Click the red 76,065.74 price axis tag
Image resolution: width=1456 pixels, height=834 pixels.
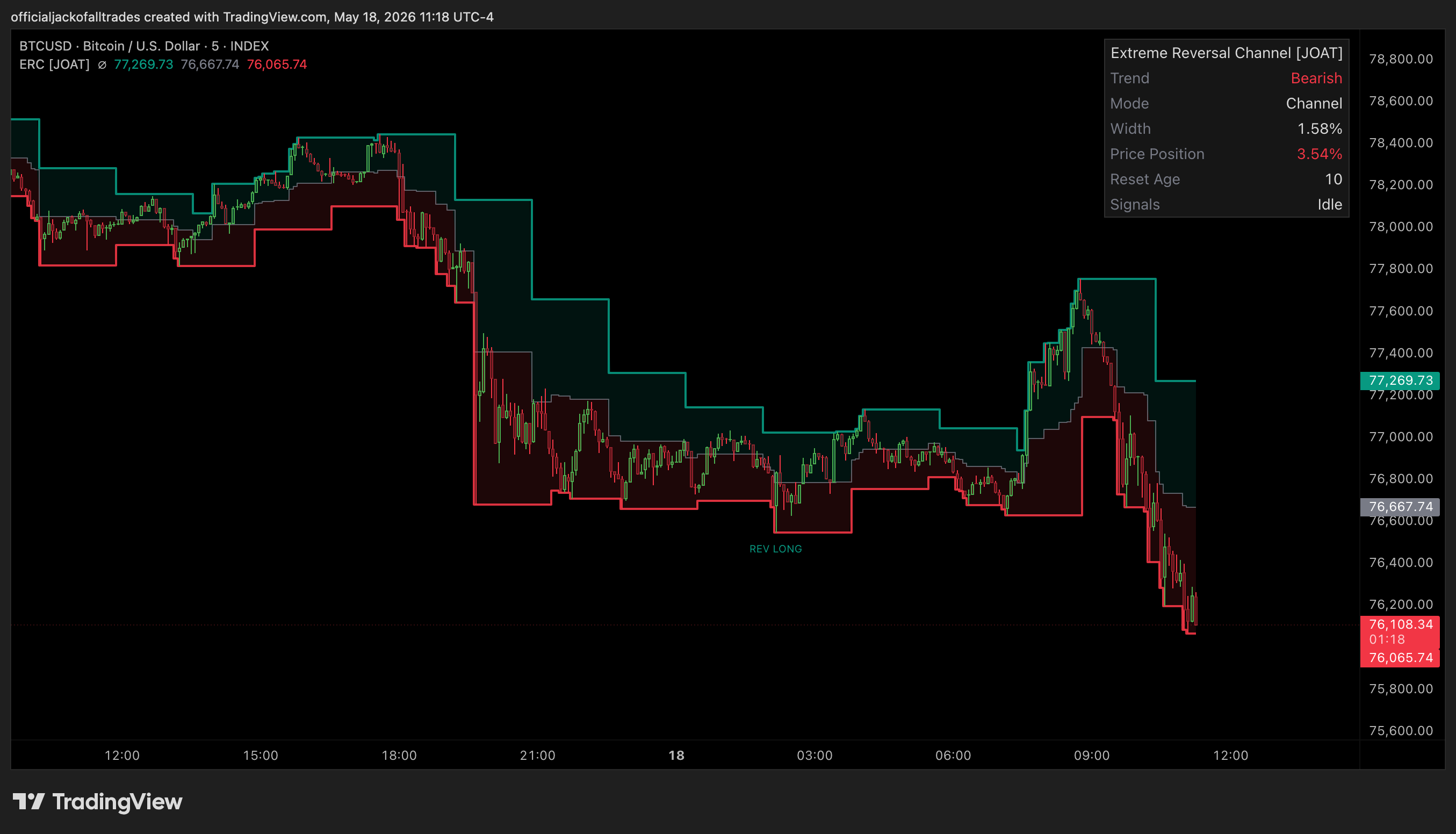click(1400, 658)
